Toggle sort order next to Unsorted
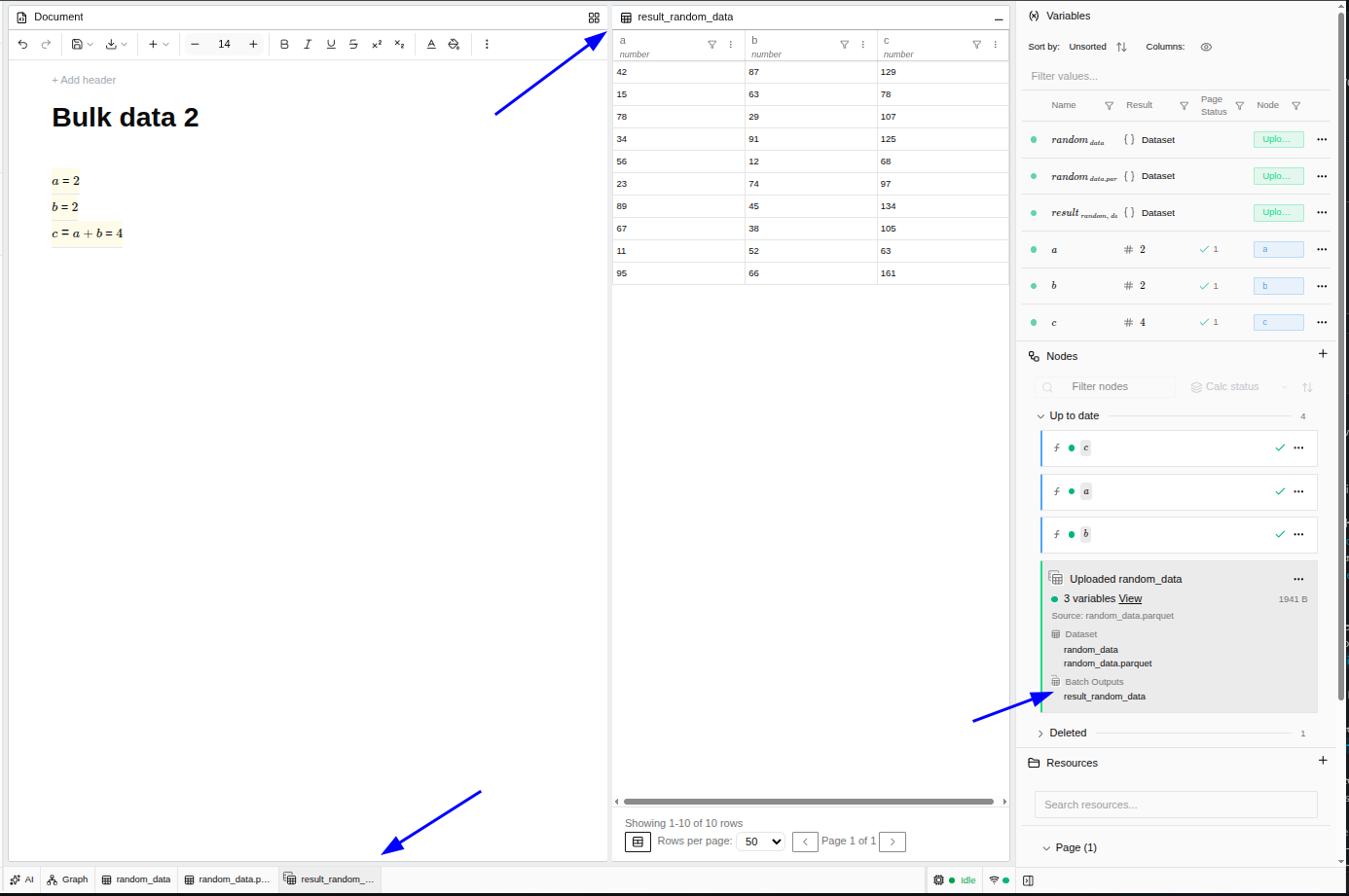This screenshot has height=896, width=1349. [1121, 47]
